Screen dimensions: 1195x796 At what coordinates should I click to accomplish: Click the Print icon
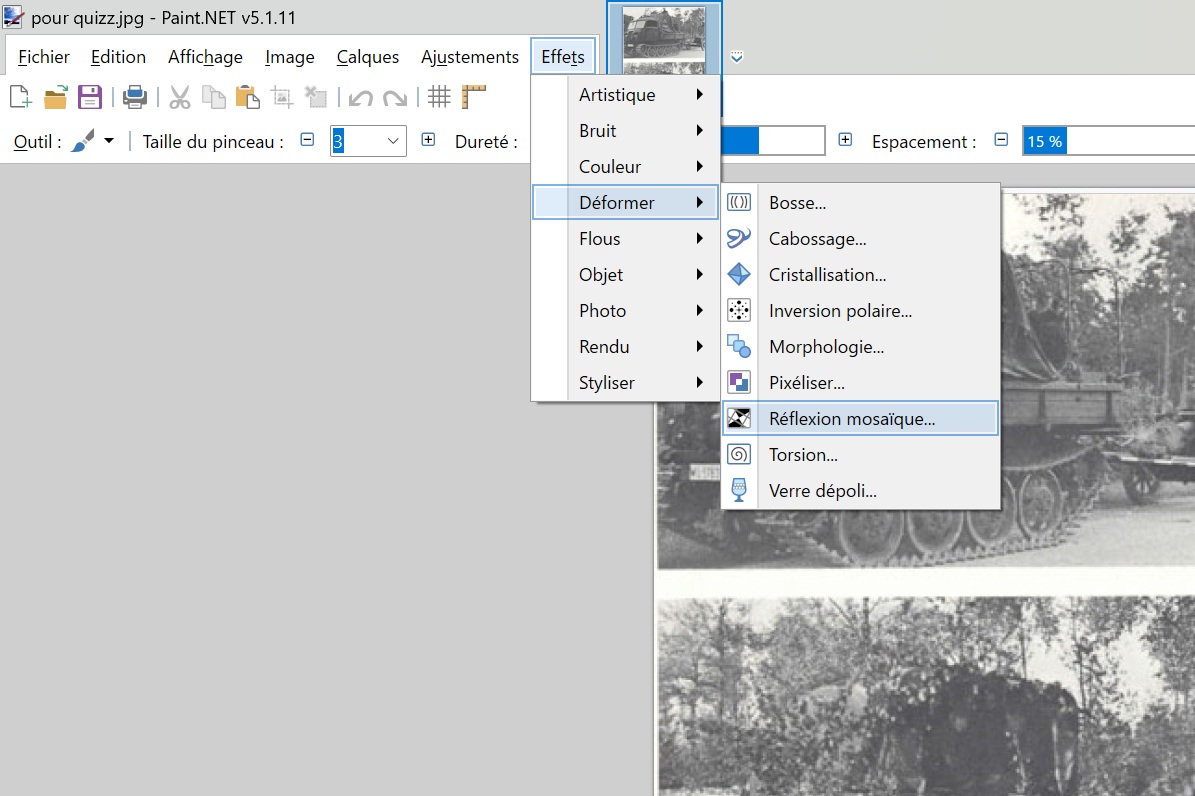(x=135, y=97)
